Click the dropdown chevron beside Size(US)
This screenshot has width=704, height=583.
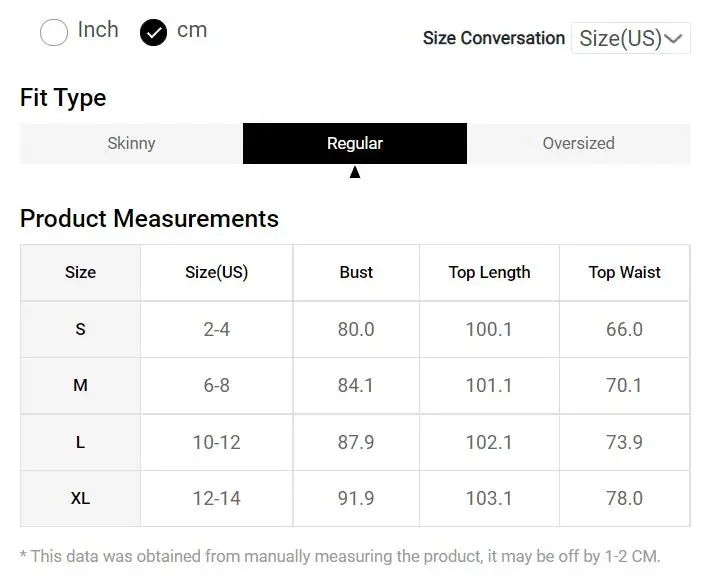coord(674,39)
